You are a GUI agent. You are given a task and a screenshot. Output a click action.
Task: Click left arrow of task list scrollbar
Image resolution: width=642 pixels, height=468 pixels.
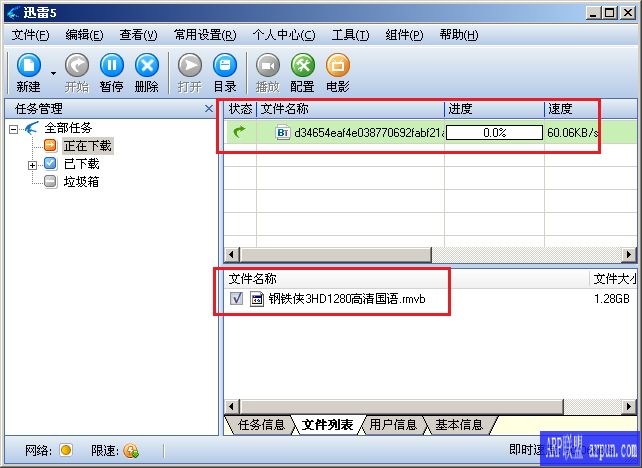[x=232, y=254]
